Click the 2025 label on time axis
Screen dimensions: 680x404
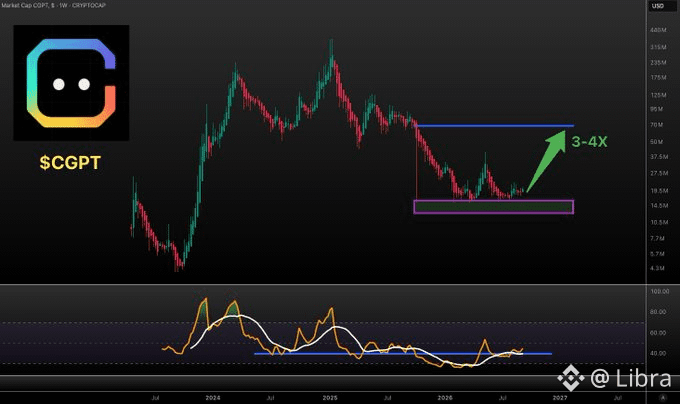point(330,397)
